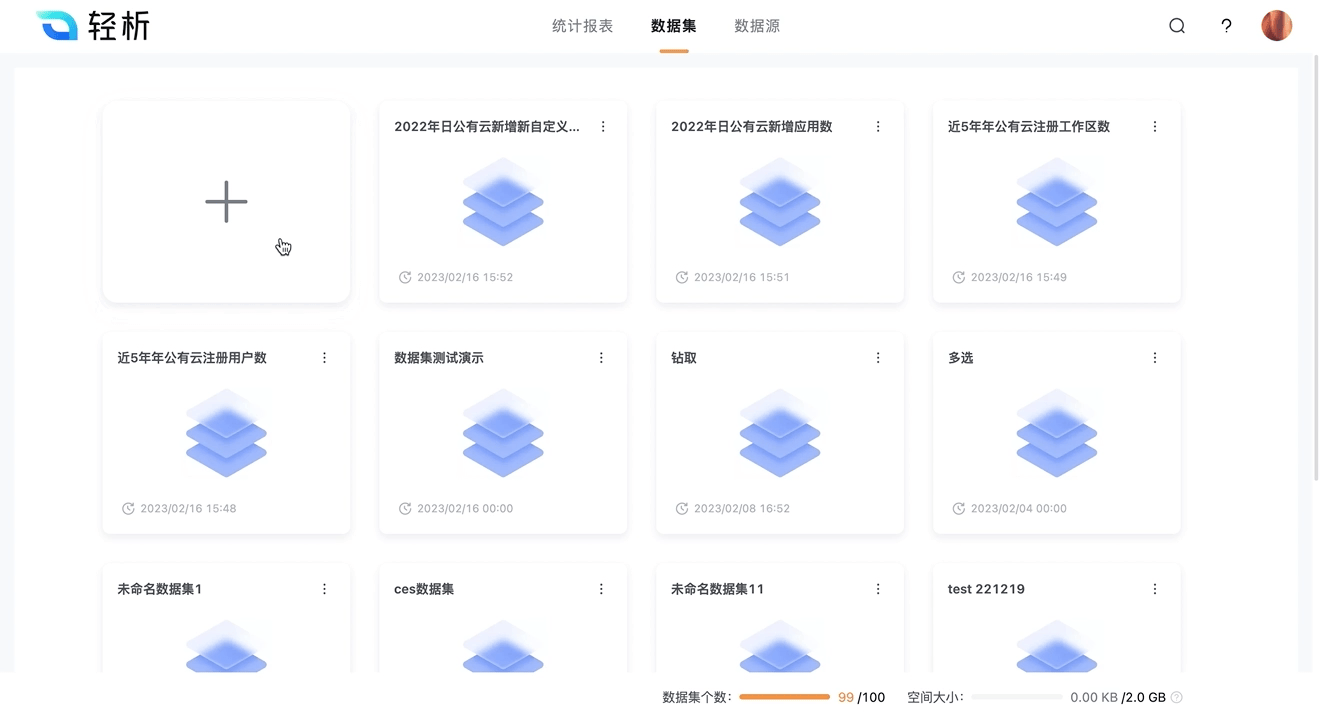The width and height of the screenshot is (1320, 720).
Task: Open more options for 近5年年公有云注册用户数 card
Action: coord(324,358)
